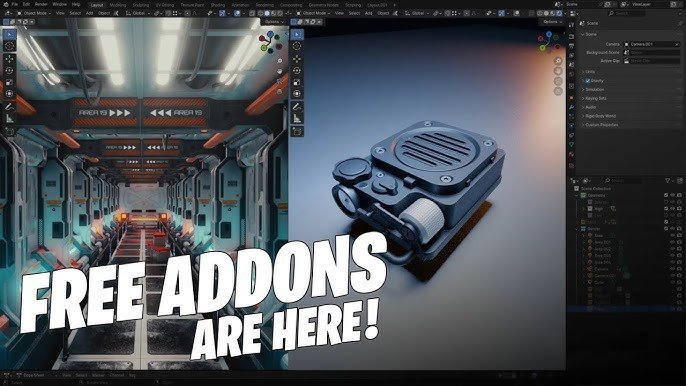The height and width of the screenshot is (386, 686).
Task: Switch right viewport to rendered shading
Action: pyautogui.click(x=559, y=13)
